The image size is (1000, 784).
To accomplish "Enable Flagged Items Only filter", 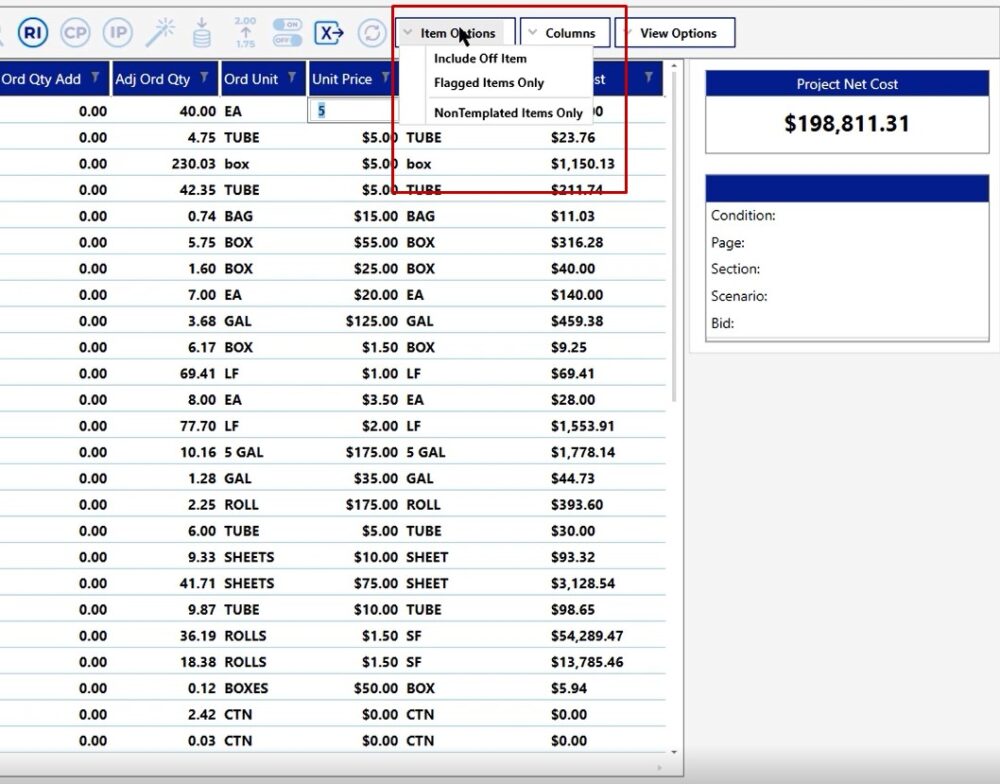I will coord(488,83).
